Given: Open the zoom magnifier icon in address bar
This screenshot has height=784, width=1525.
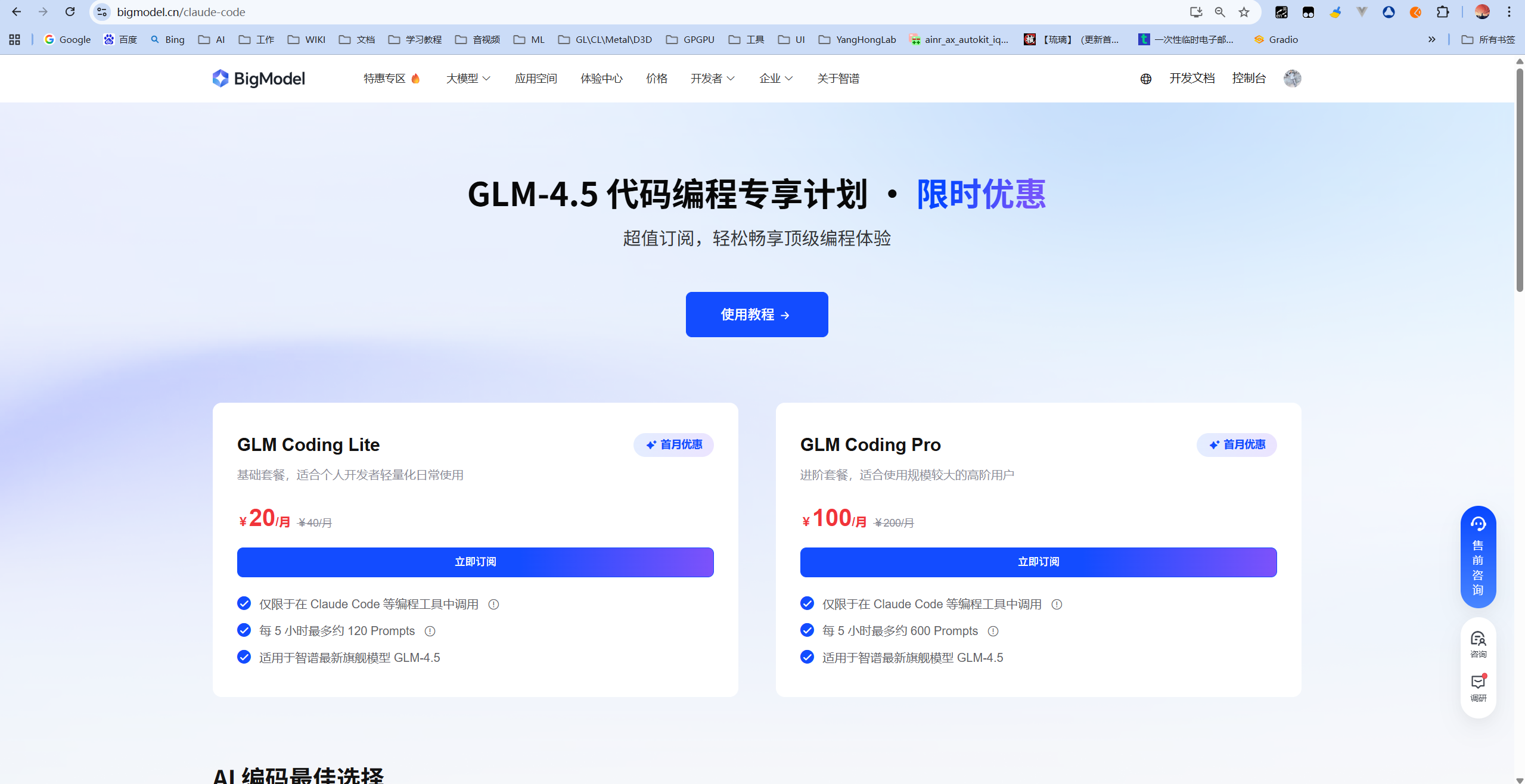Looking at the screenshot, I should coord(1220,12).
